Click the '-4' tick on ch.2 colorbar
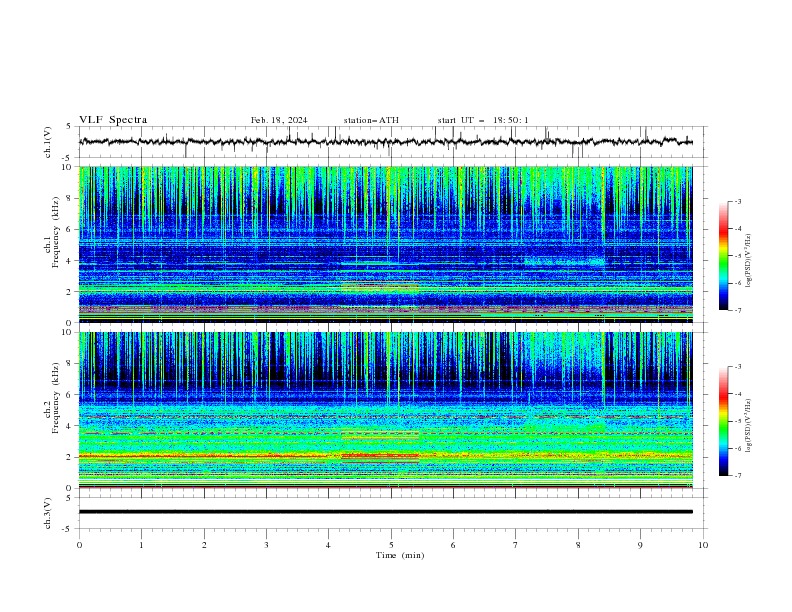The width and height of the screenshot is (792, 612). pos(738,394)
